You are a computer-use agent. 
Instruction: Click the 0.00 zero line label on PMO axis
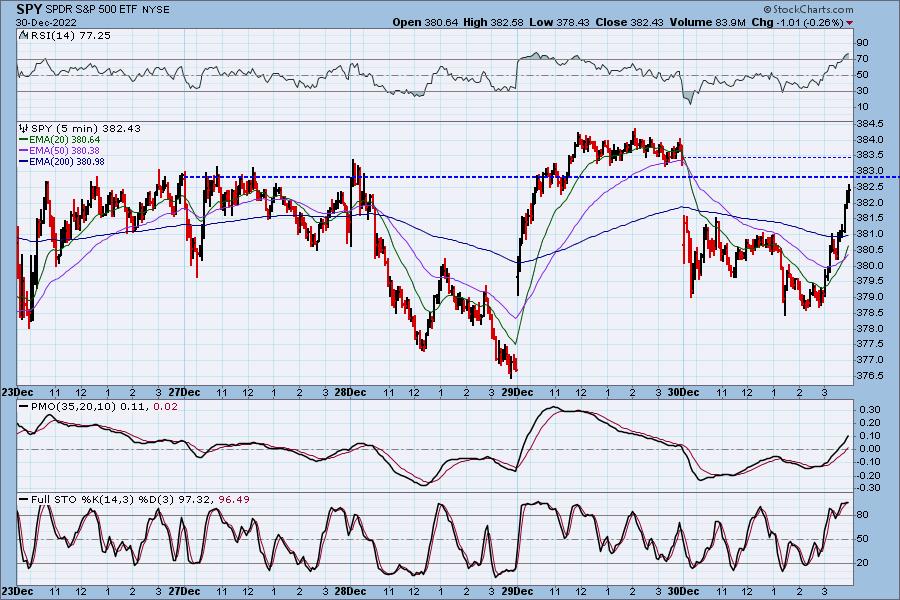tap(870, 449)
